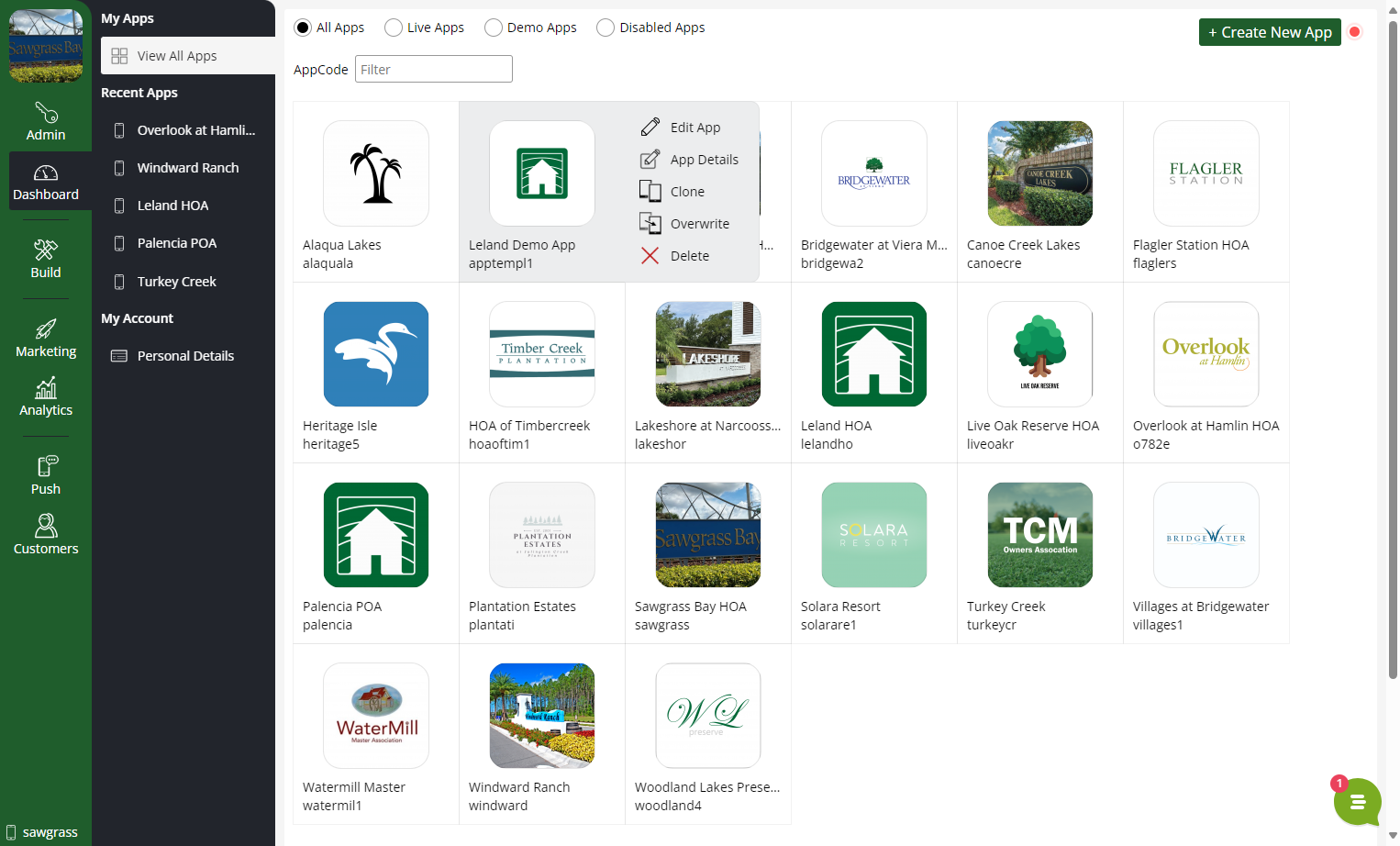The image size is (1400, 846).
Task: Open the Woodland Lakes Preserve thumbnail
Action: tap(708, 716)
